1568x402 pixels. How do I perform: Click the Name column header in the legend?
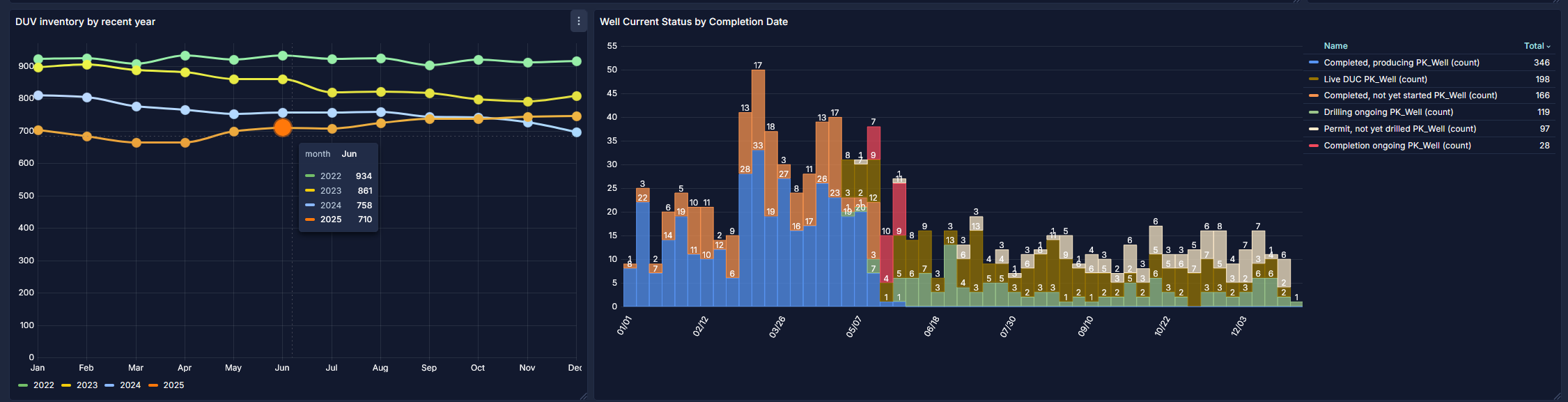(1335, 45)
